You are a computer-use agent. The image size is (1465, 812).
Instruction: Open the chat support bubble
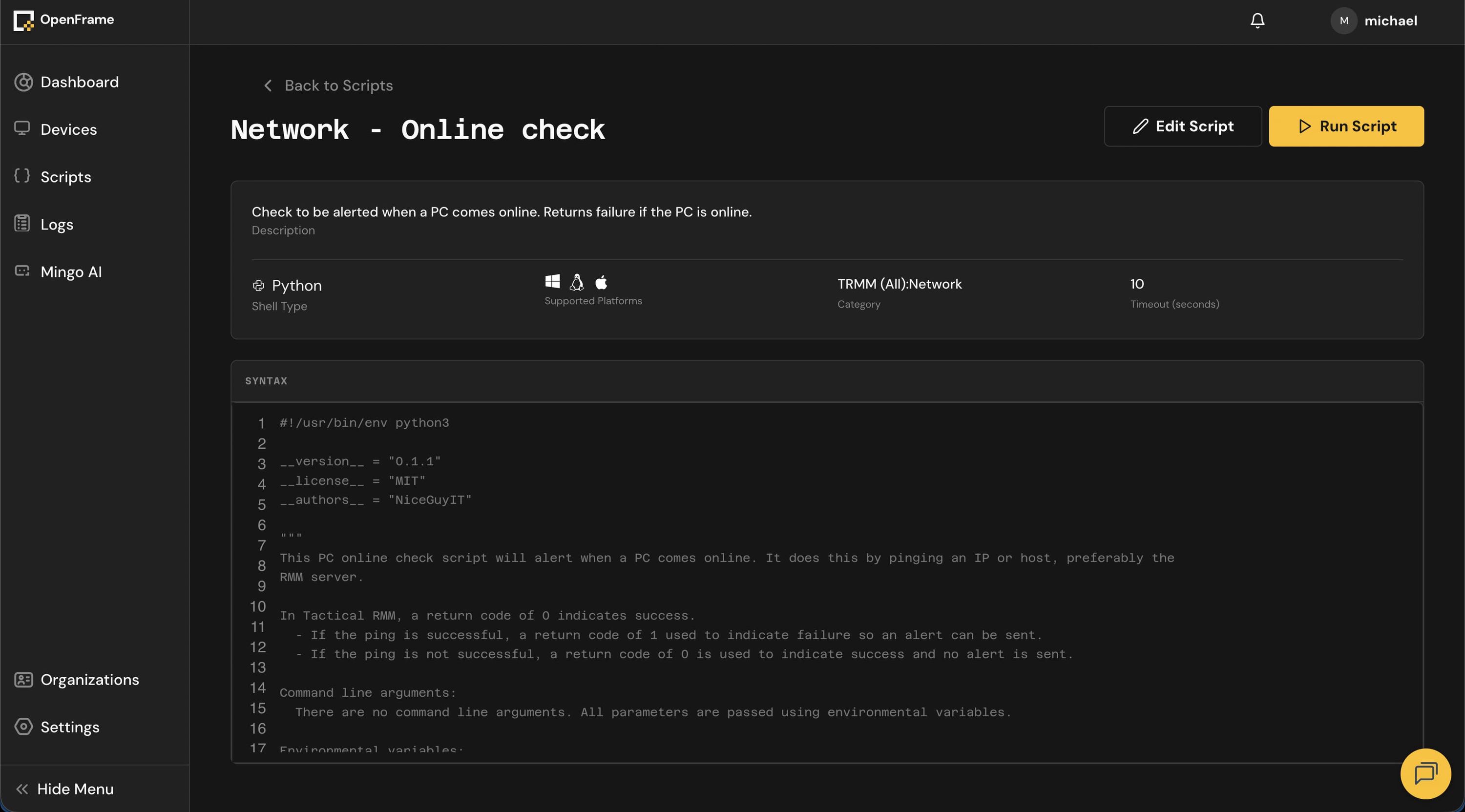[1426, 773]
